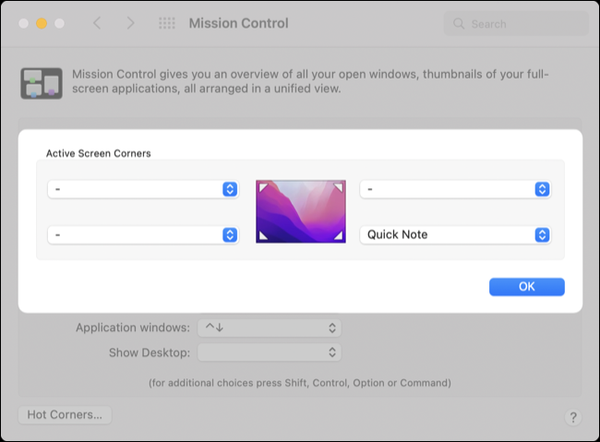Change the Quick Note corner dropdown
Screen dimensions: 600x442
[455, 234]
